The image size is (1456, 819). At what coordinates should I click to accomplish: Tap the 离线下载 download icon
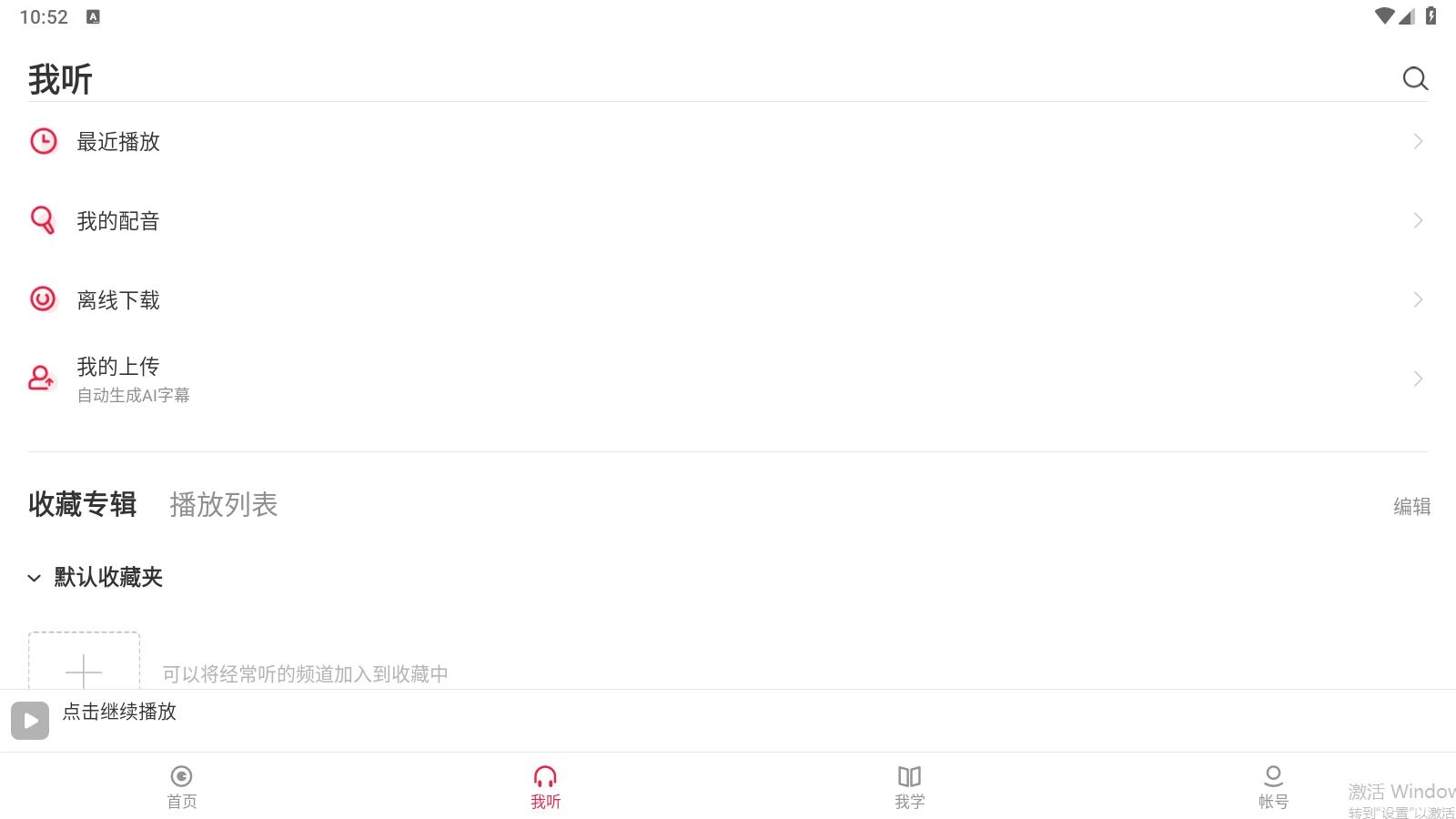click(x=43, y=298)
